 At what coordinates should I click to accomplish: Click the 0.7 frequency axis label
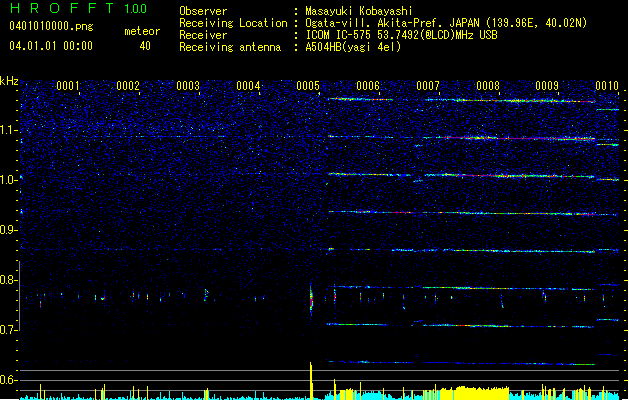(x=9, y=330)
